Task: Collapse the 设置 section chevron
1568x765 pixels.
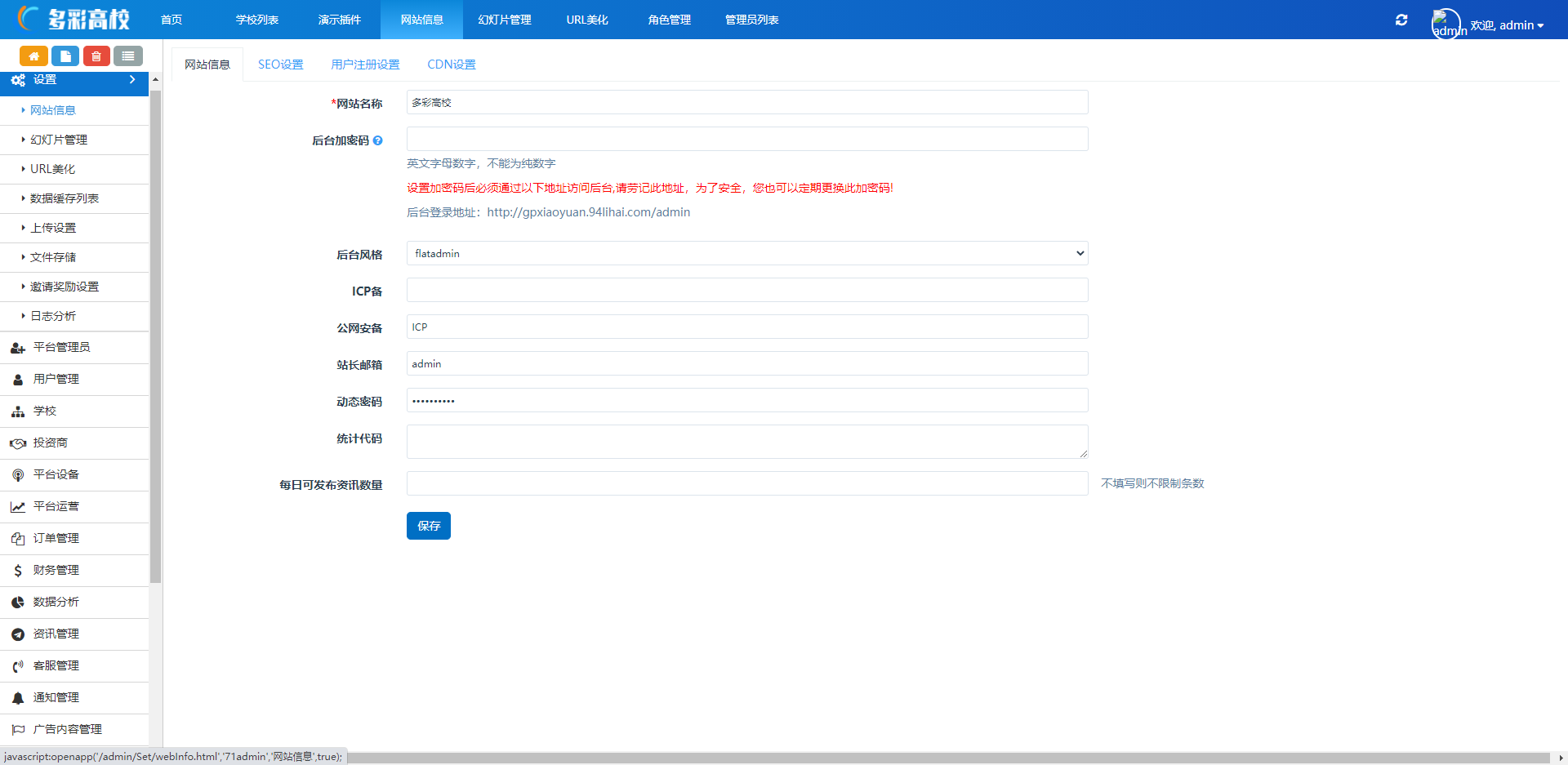Action: click(132, 79)
